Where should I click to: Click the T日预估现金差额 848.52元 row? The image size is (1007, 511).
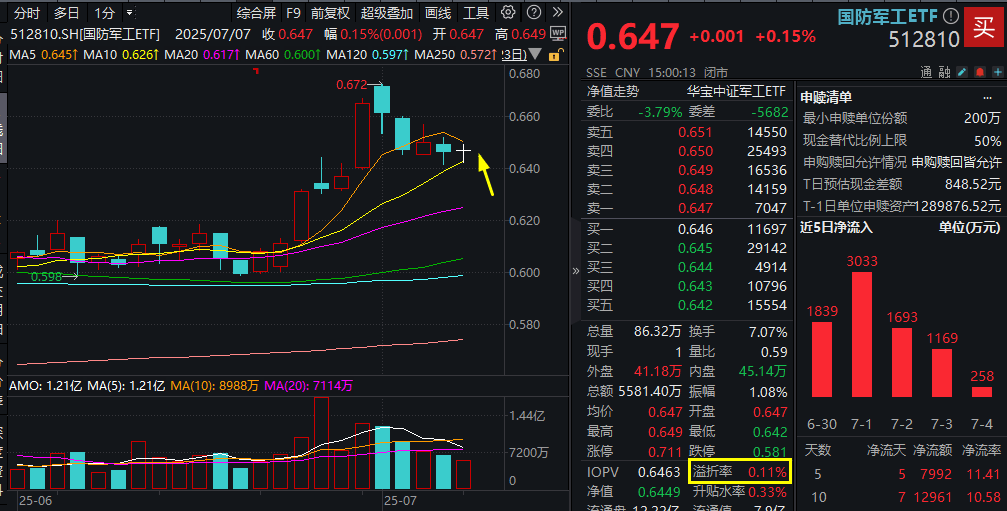point(901,184)
